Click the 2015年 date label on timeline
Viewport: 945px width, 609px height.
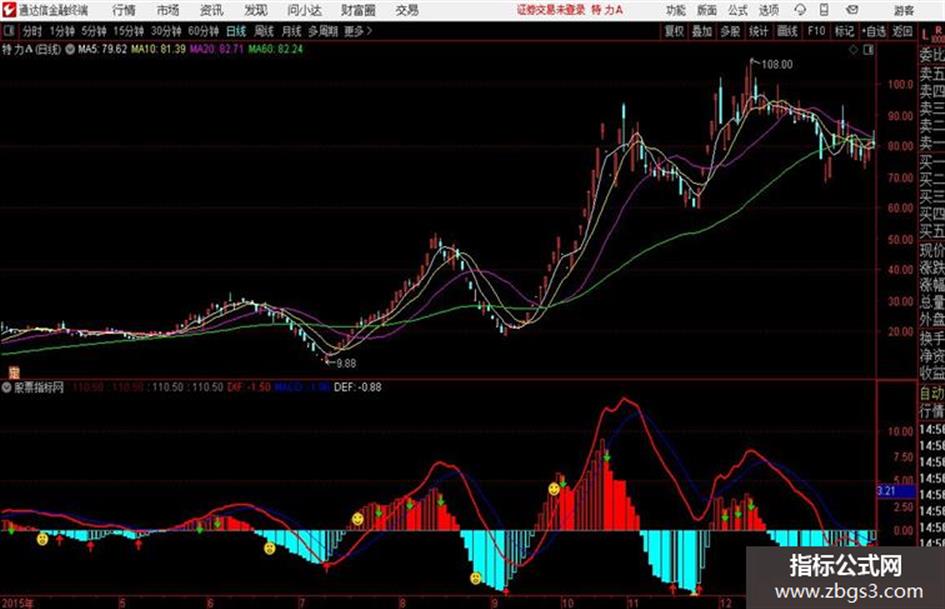coord(17,603)
